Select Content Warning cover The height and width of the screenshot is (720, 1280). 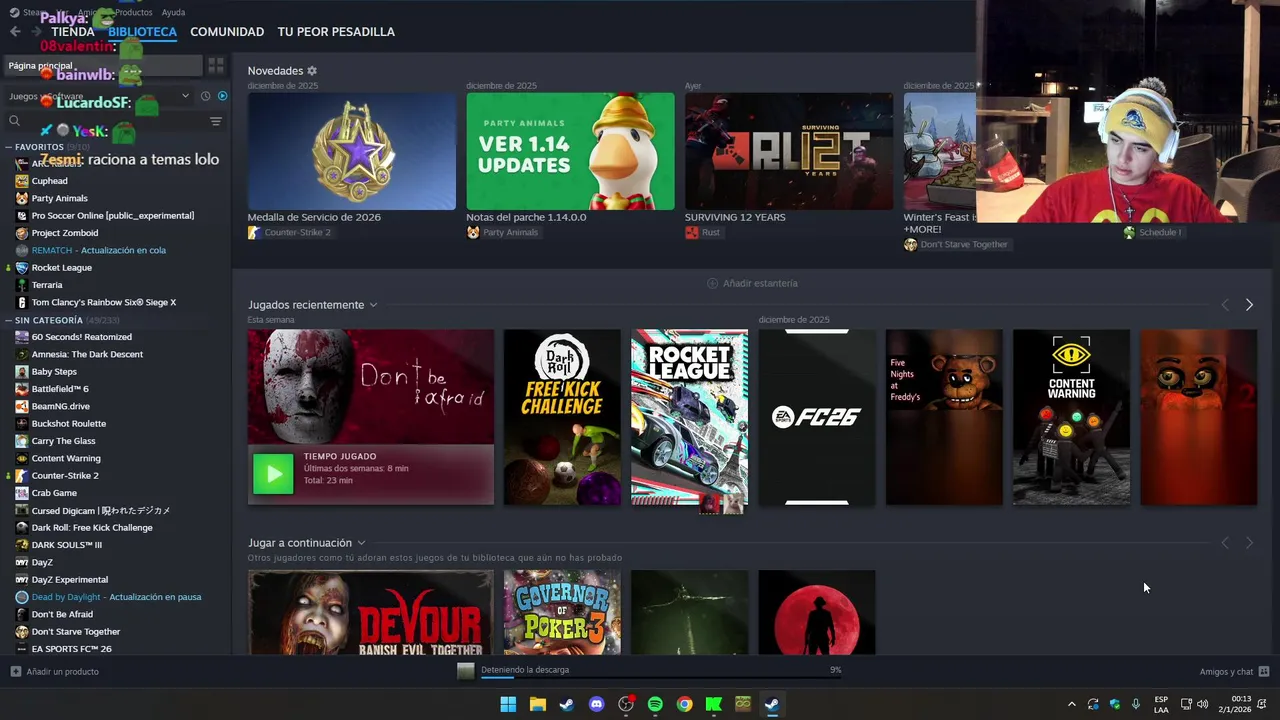(x=1071, y=417)
